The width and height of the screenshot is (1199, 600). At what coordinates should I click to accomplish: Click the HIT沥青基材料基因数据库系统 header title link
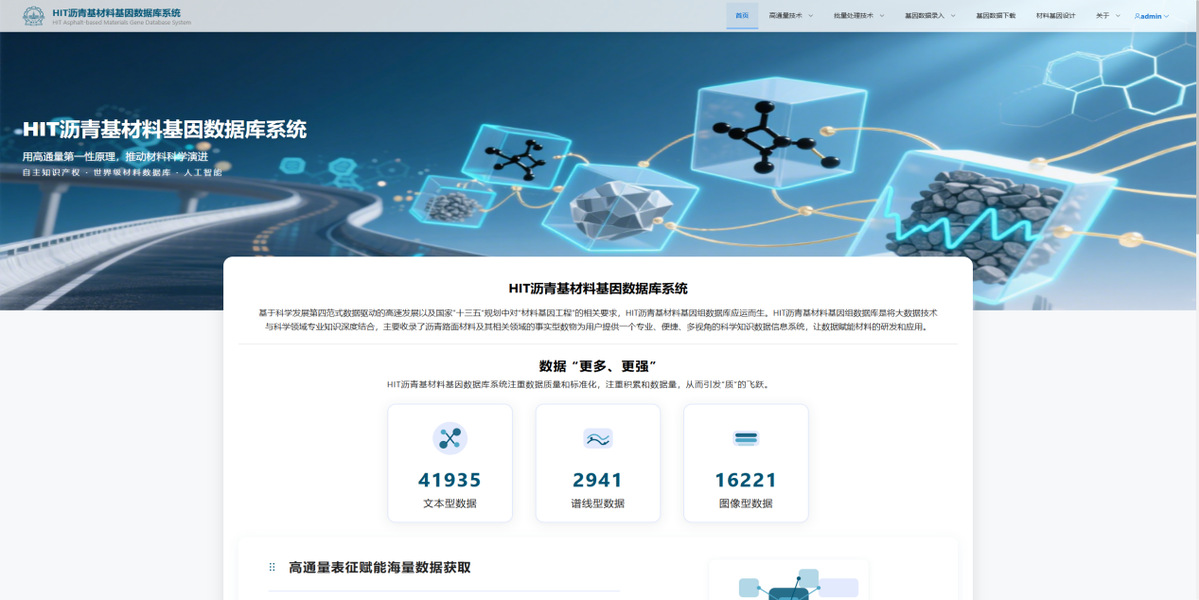pyautogui.click(x=117, y=13)
